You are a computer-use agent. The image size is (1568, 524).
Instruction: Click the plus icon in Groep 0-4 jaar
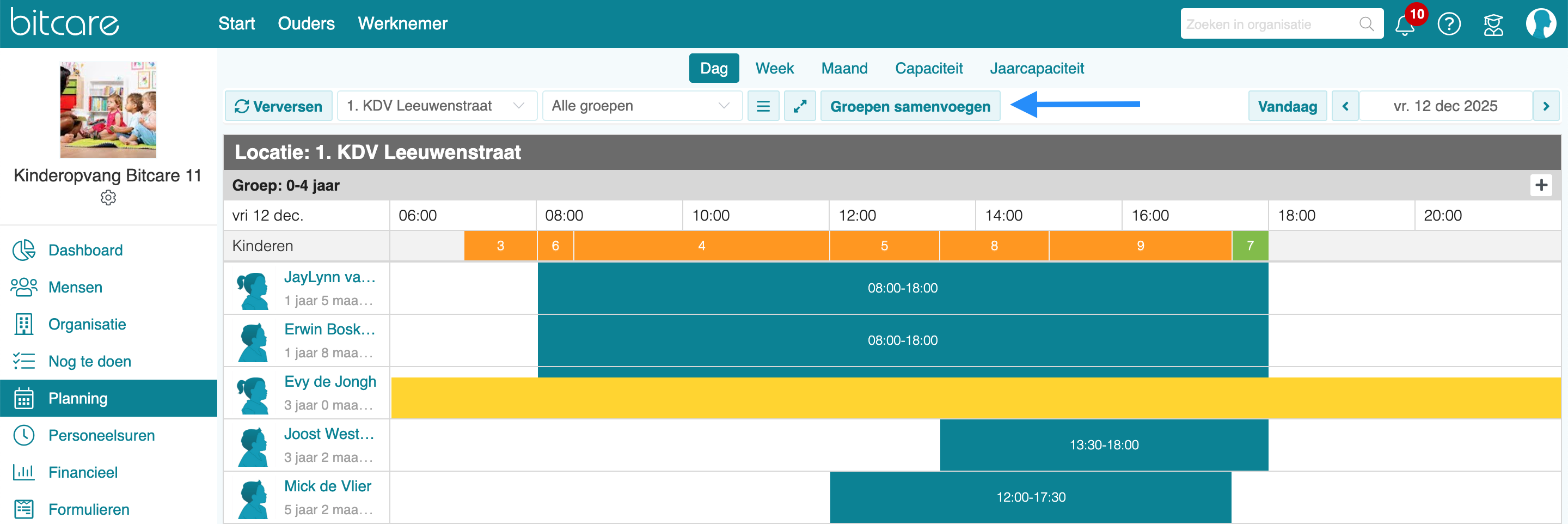pos(1541,185)
